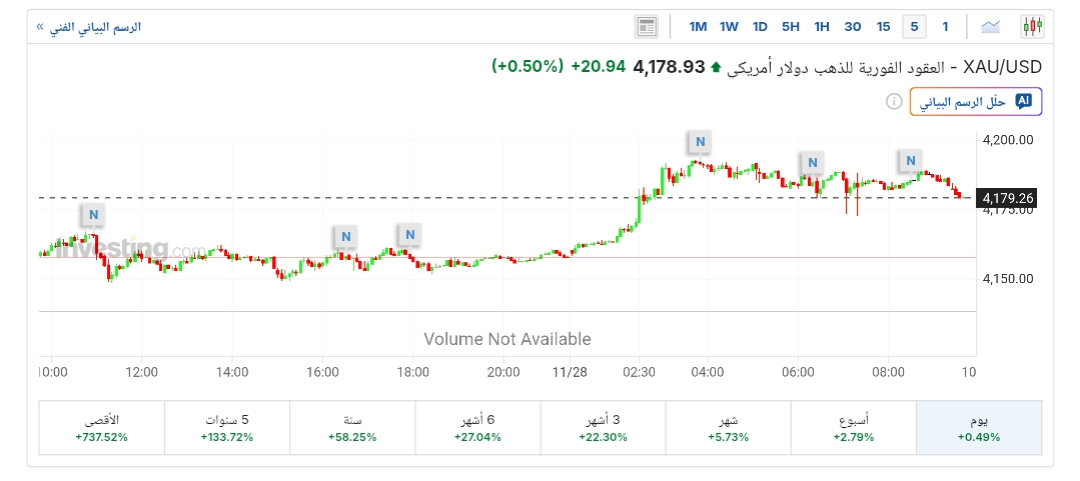The image size is (1080, 481).
Task: Switch to candlestick chart type icon
Action: [x=1032, y=26]
